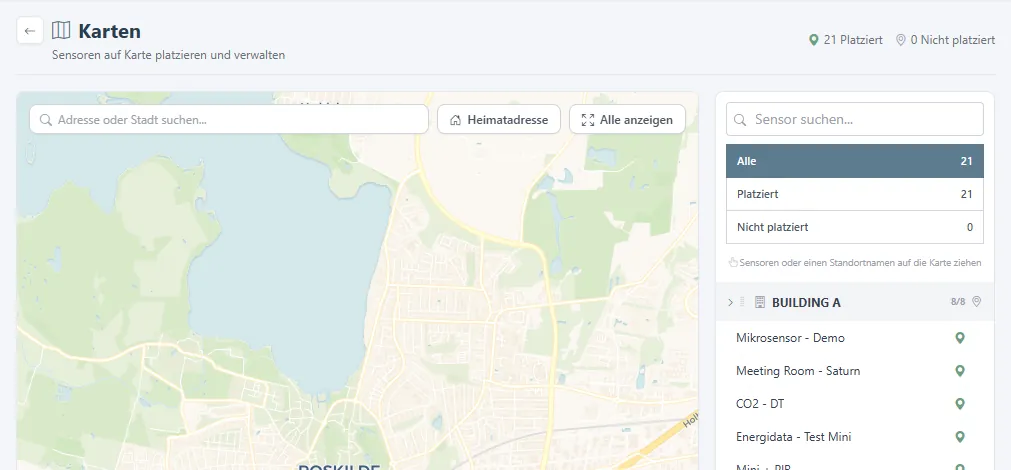The image size is (1011, 470).
Task: Expand the BUILDING A group chevron
Action: pyautogui.click(x=730, y=302)
